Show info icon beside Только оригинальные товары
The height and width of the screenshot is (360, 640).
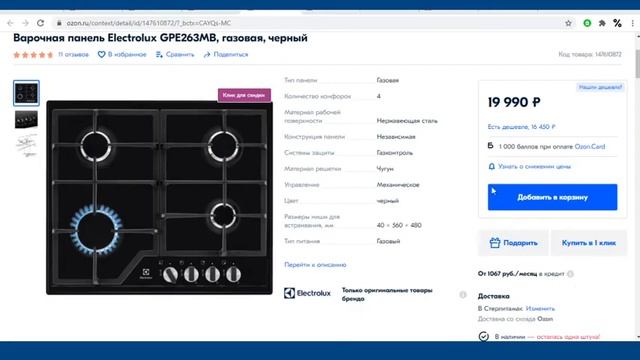tap(462, 295)
